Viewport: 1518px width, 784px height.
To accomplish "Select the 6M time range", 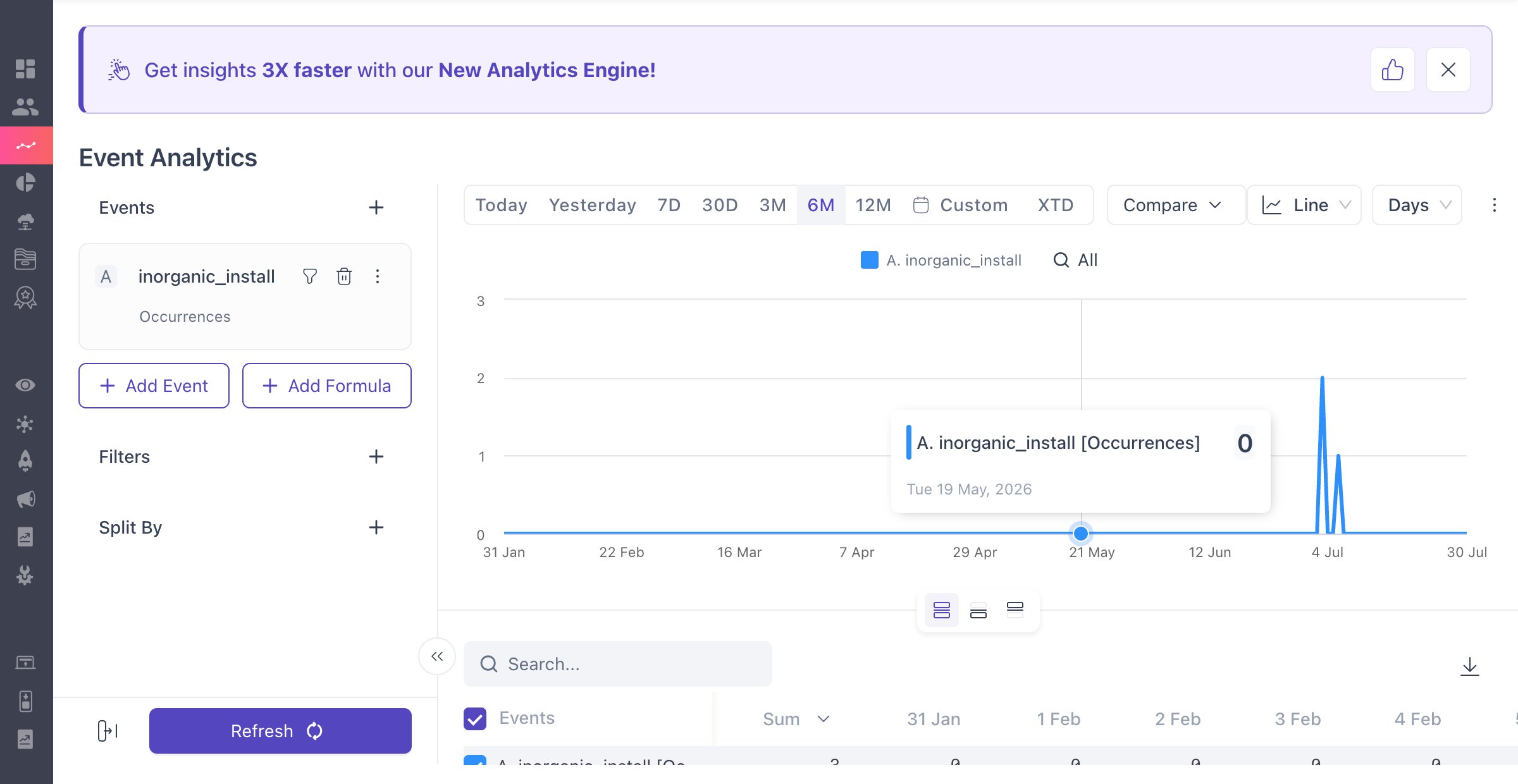I will click(821, 205).
